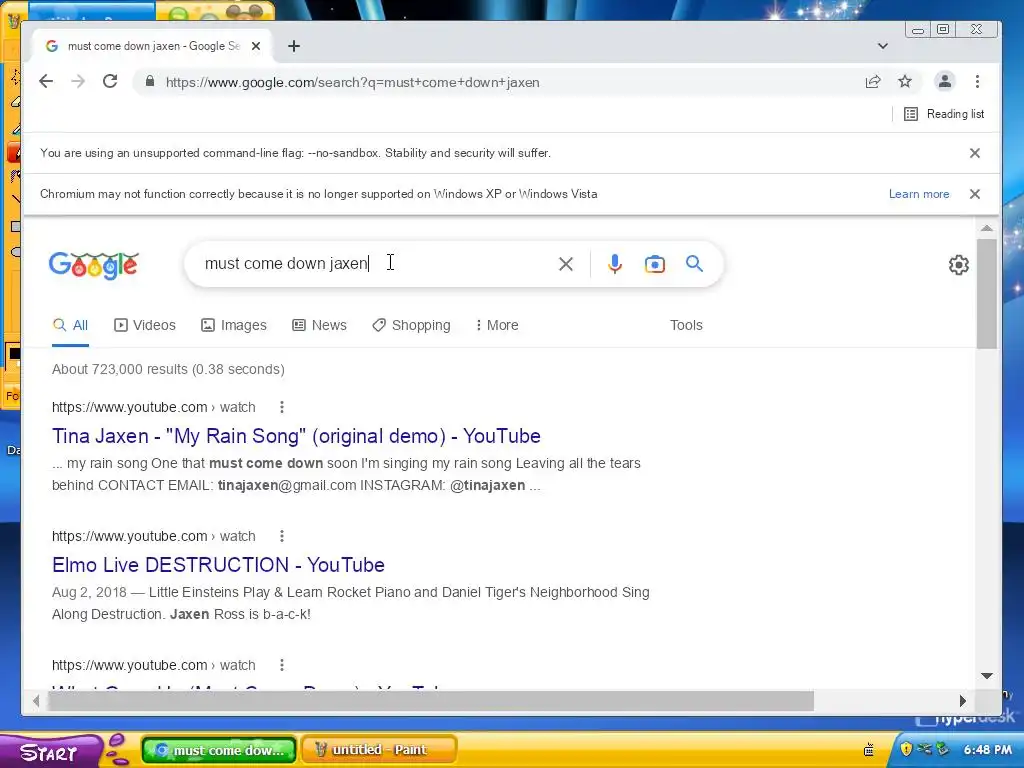
Task: Reload the current page
Action: [110, 82]
